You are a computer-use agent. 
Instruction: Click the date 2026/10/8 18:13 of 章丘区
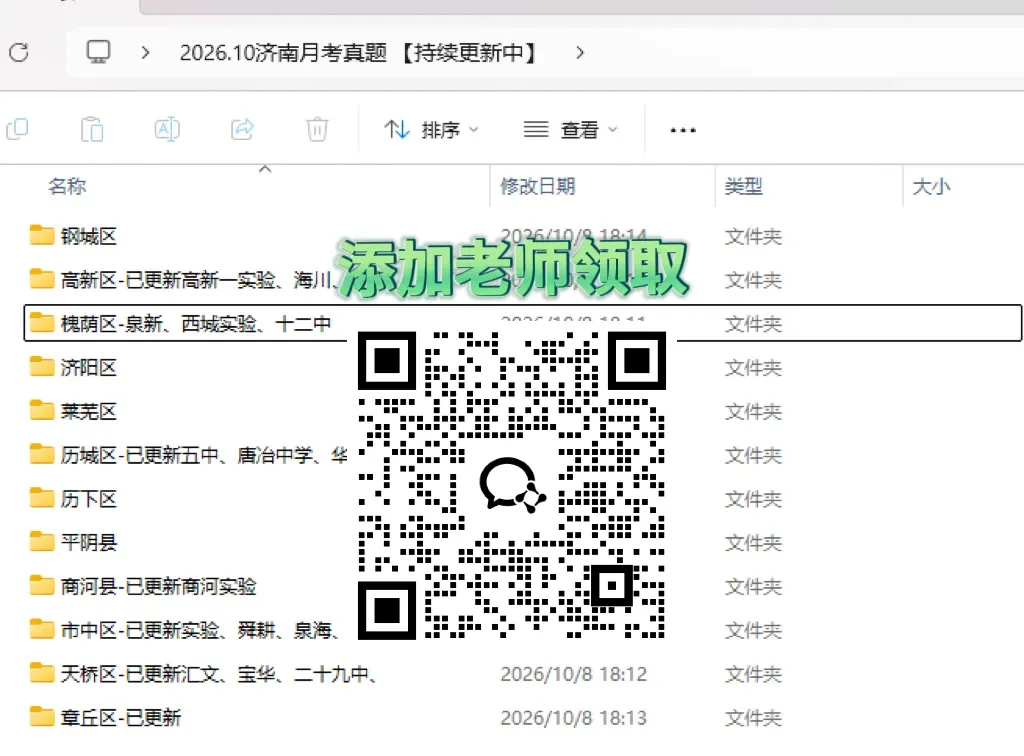(573, 717)
